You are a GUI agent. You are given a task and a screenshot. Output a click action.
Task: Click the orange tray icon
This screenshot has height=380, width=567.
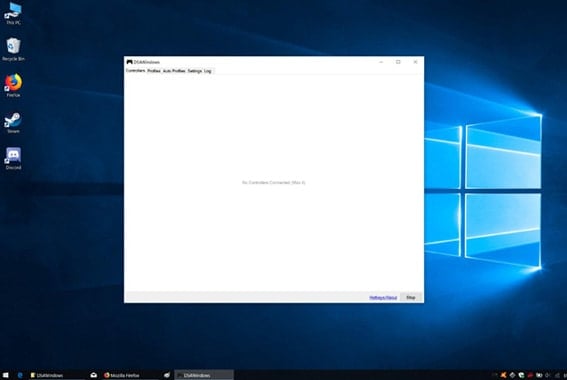point(503,375)
